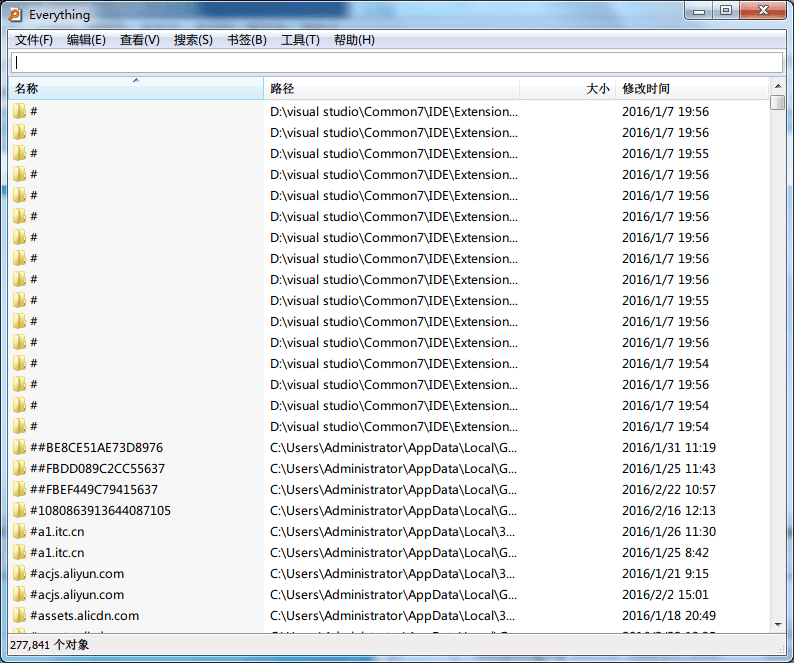Image resolution: width=794 pixels, height=663 pixels.
Task: Sort by the 名称 column header
Action: [136, 89]
